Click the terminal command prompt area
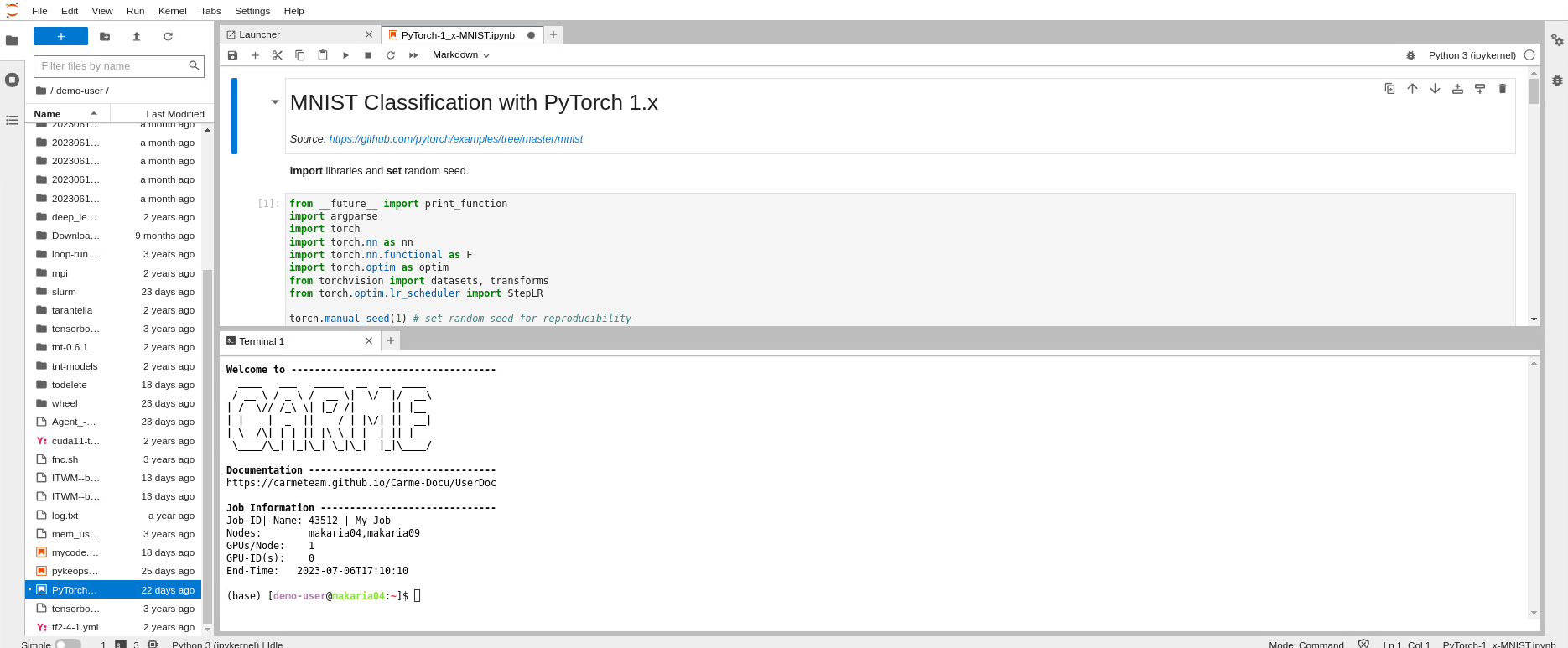This screenshot has height=648, width=1568. [x=417, y=596]
